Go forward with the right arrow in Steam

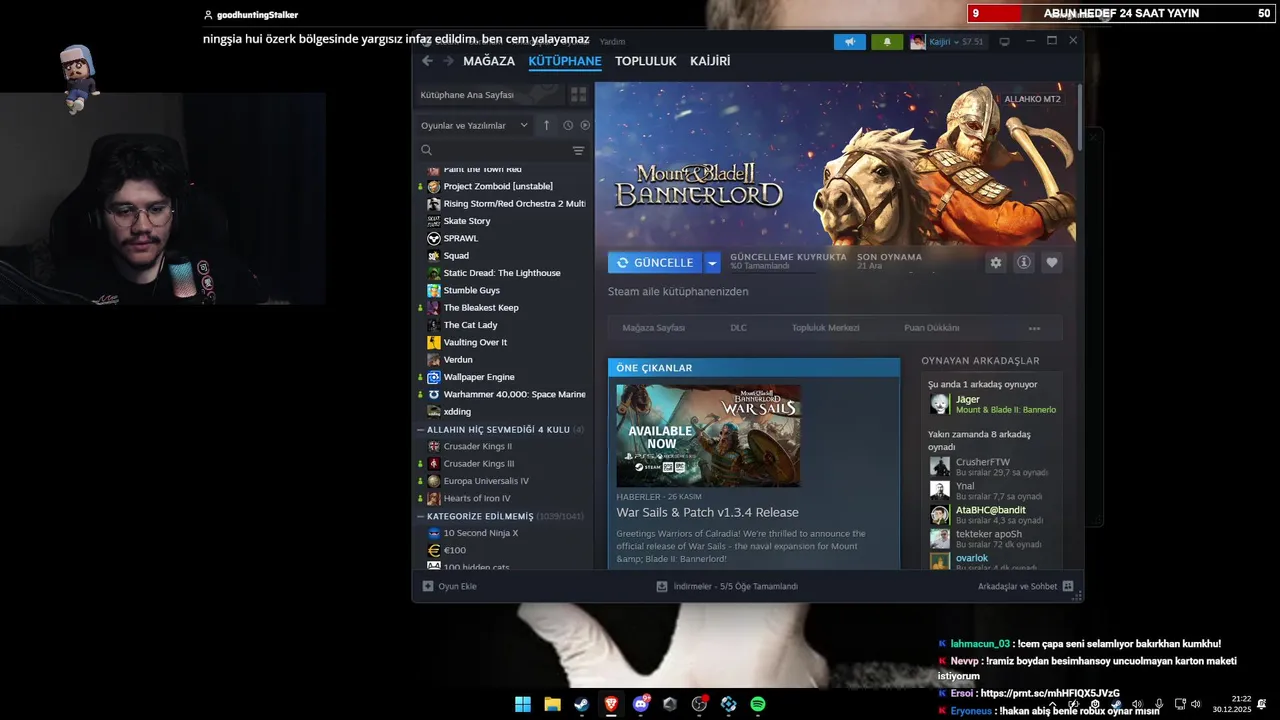click(x=448, y=61)
